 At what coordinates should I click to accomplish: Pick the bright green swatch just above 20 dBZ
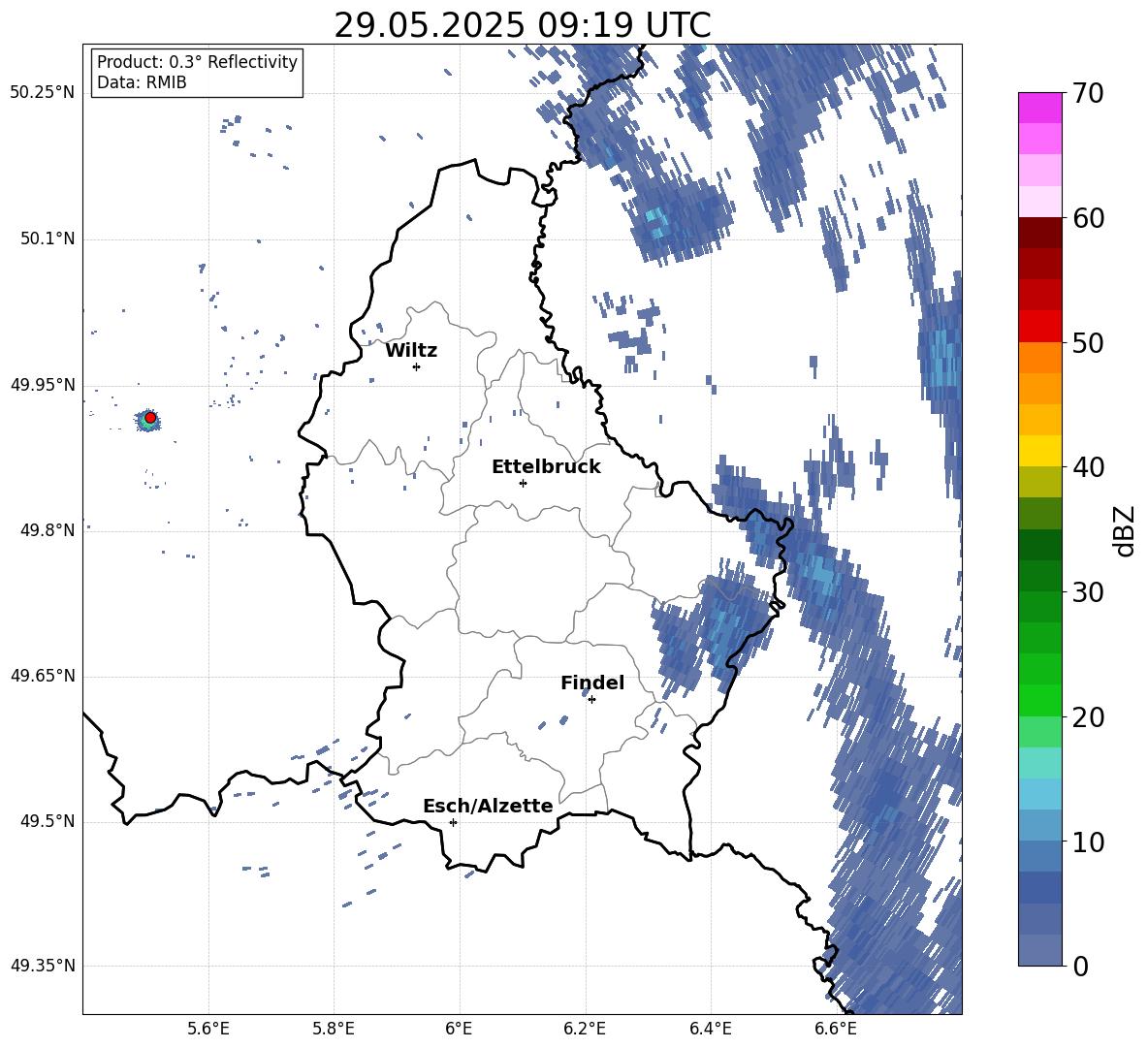(x=1039, y=700)
